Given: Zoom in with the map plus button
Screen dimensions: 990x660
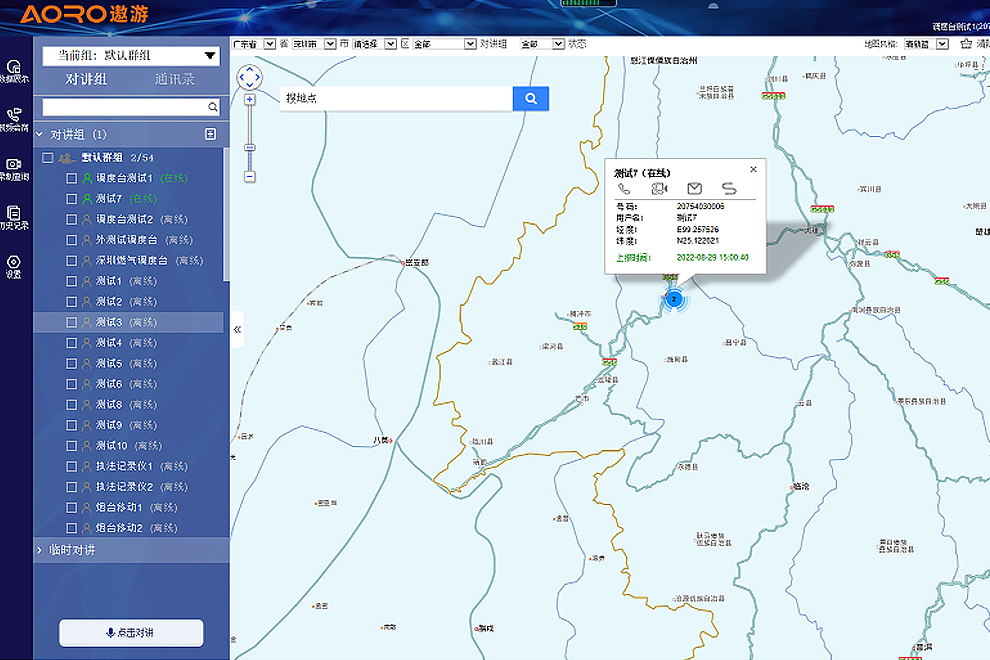Looking at the screenshot, I should click(250, 100).
